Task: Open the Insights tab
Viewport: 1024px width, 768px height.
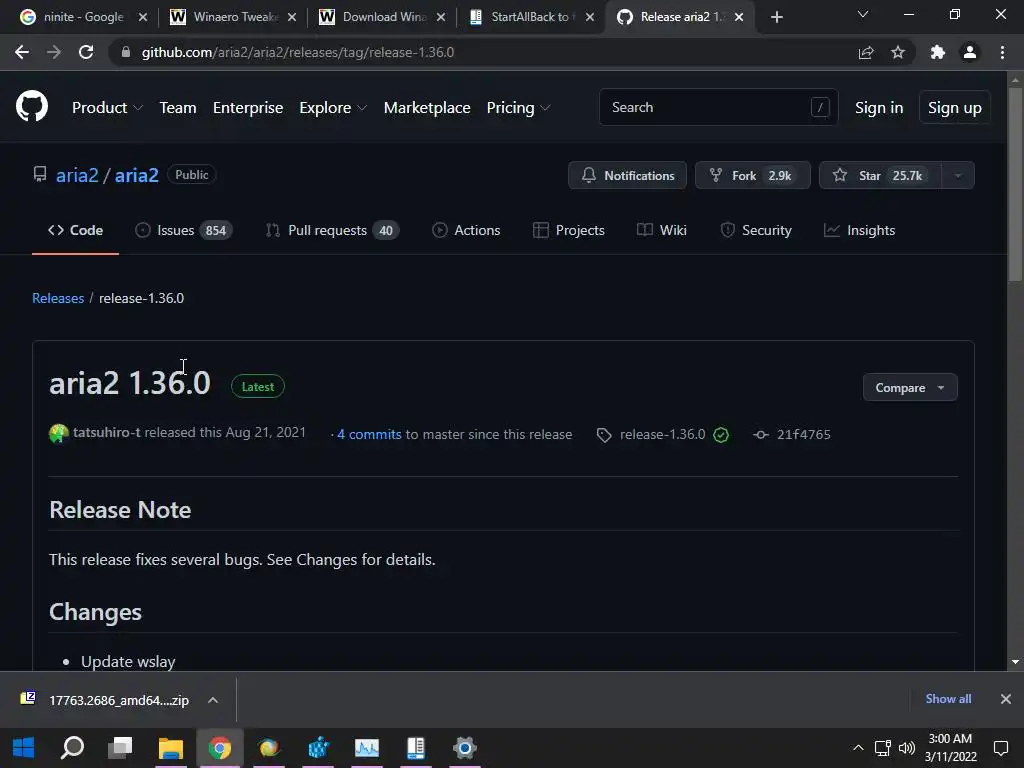Action: click(859, 231)
